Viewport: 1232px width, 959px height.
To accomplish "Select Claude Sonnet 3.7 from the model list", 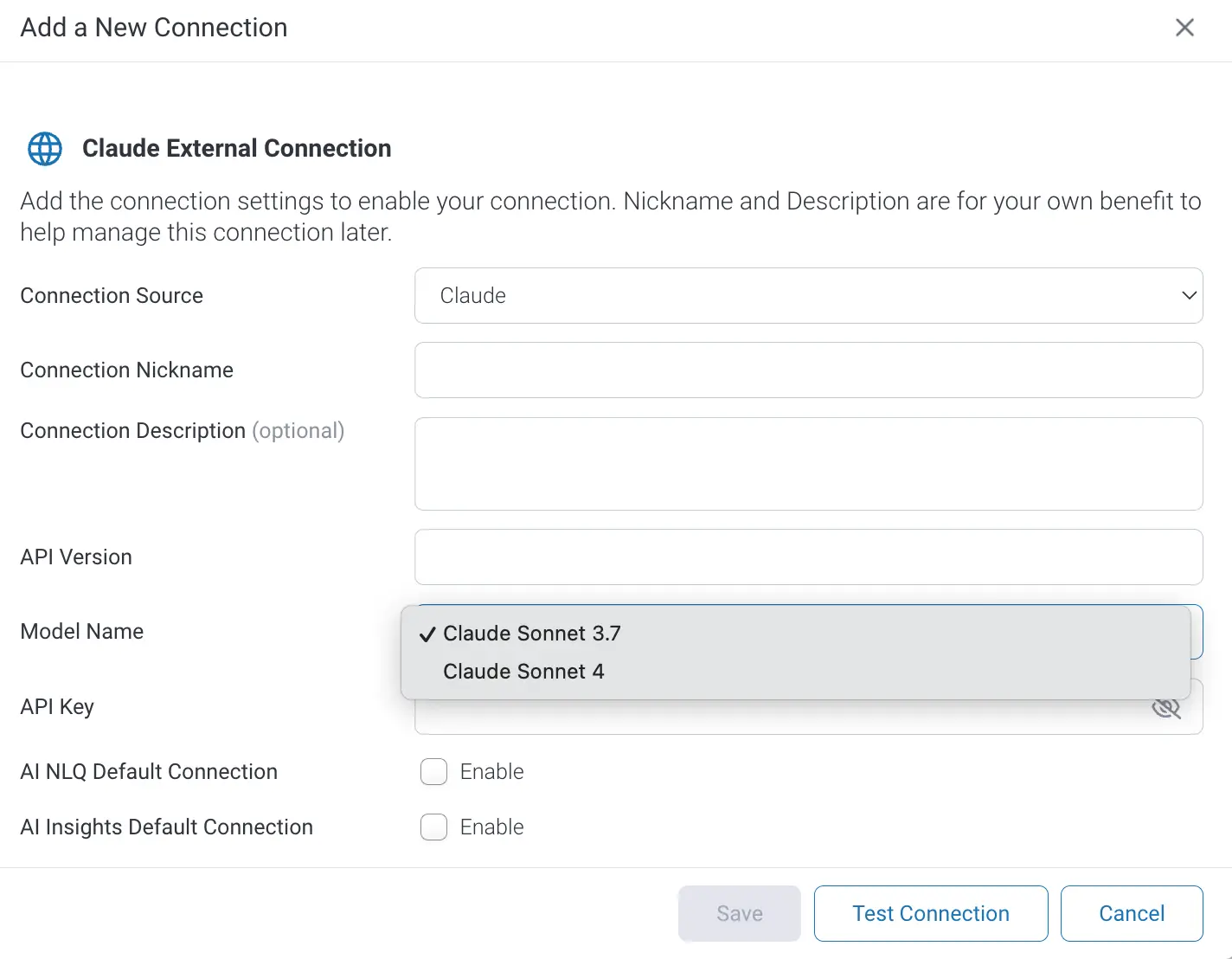I will pyautogui.click(x=531, y=634).
